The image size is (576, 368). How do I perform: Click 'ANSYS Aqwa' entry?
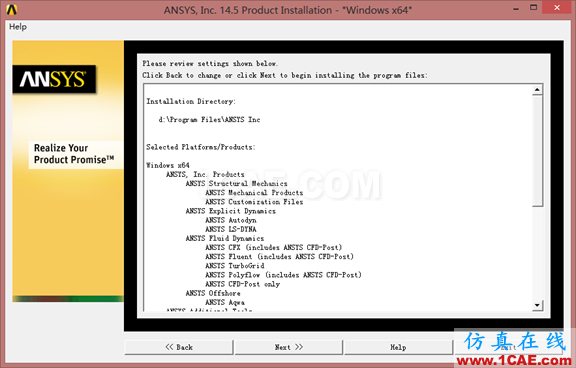(x=225, y=302)
